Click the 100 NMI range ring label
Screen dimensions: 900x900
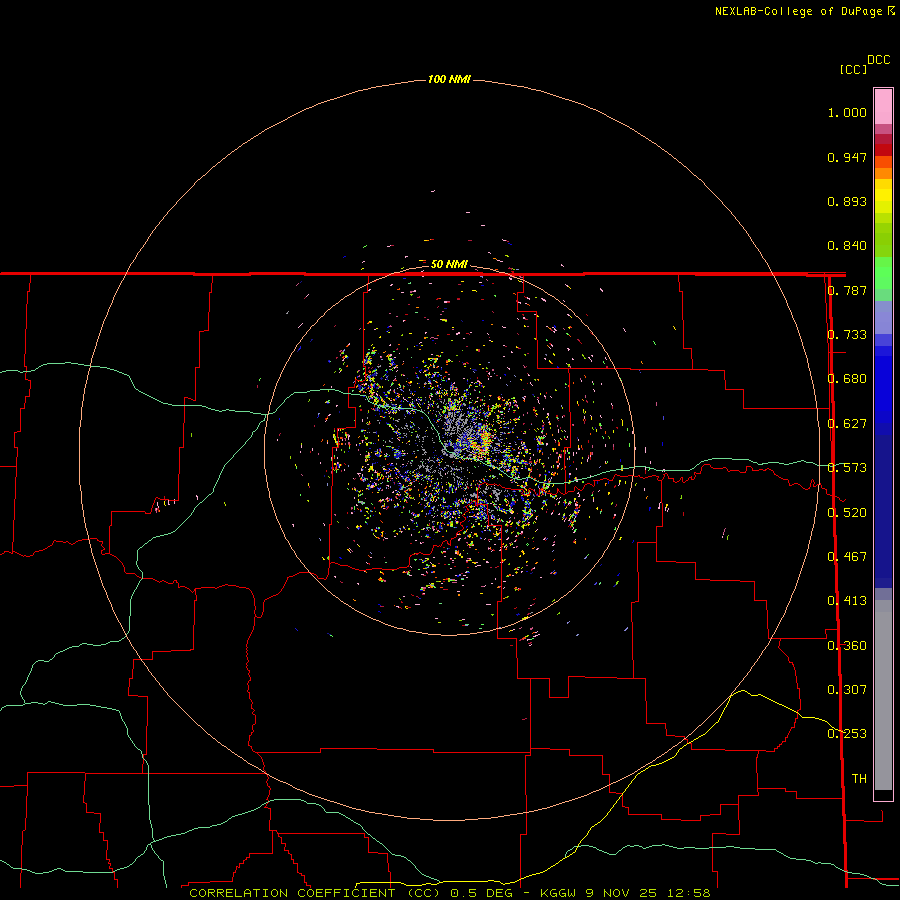[449, 79]
